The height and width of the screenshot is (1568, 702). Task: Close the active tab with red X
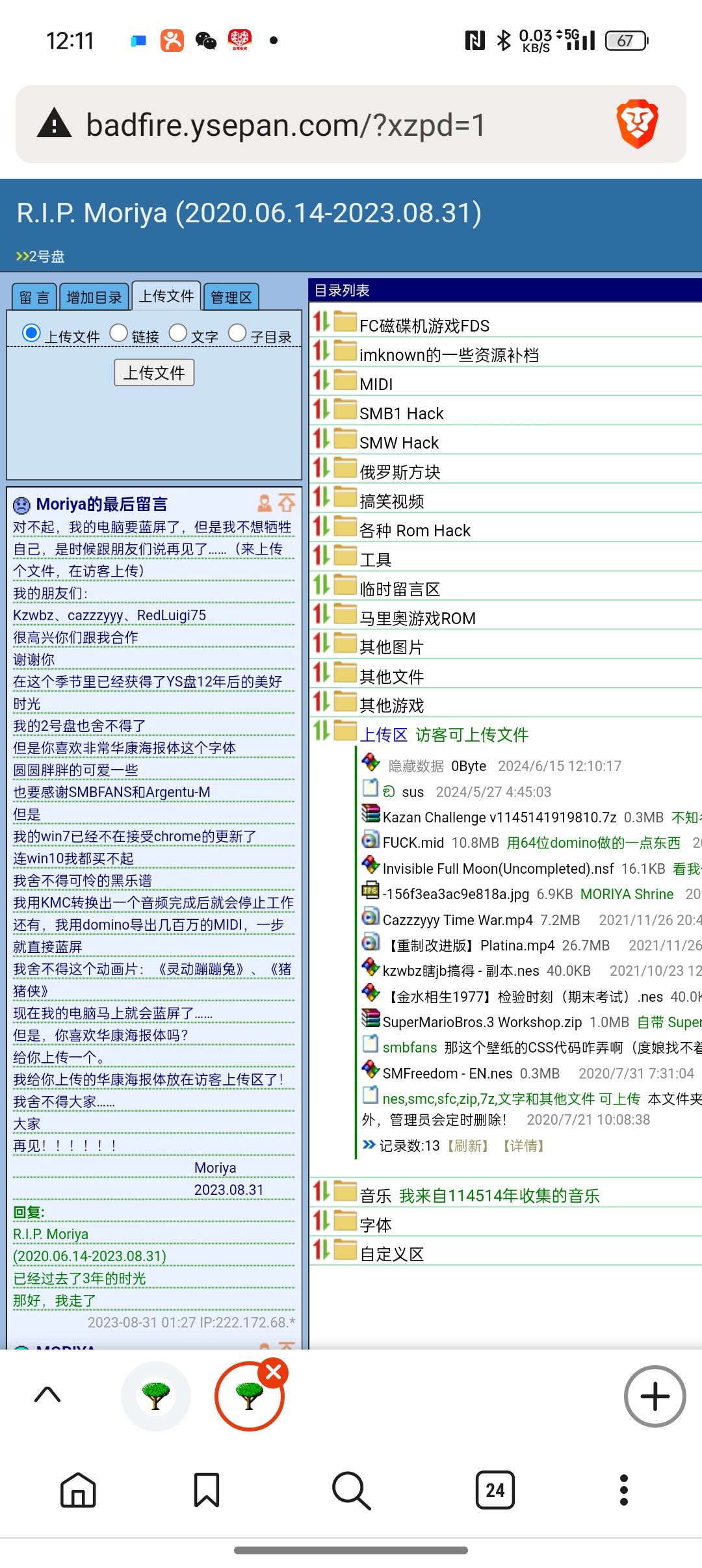click(274, 1372)
